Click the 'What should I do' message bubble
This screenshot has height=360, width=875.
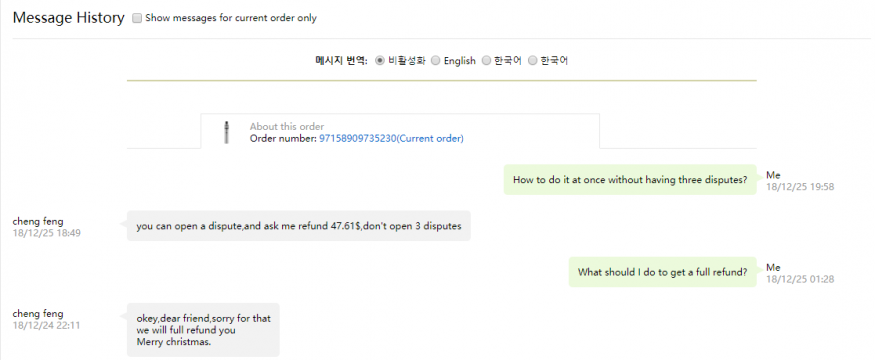[x=662, y=272]
